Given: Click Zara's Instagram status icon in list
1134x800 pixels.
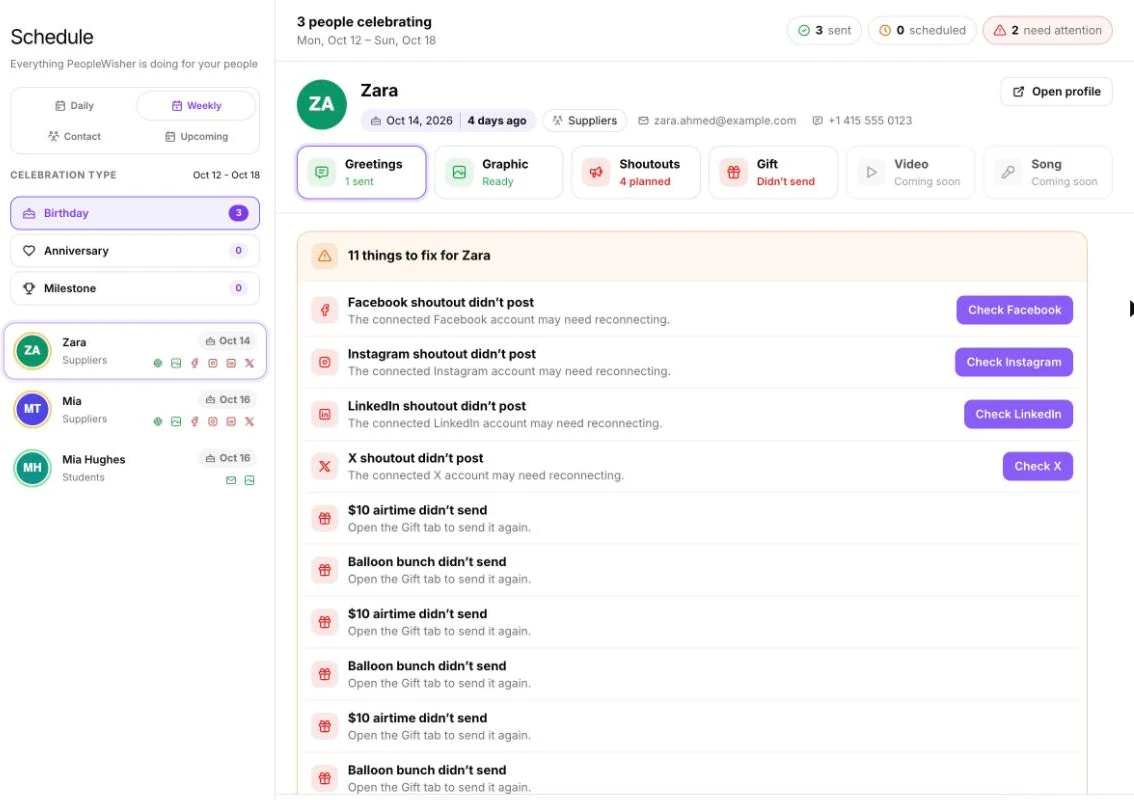Looking at the screenshot, I should point(213,363).
